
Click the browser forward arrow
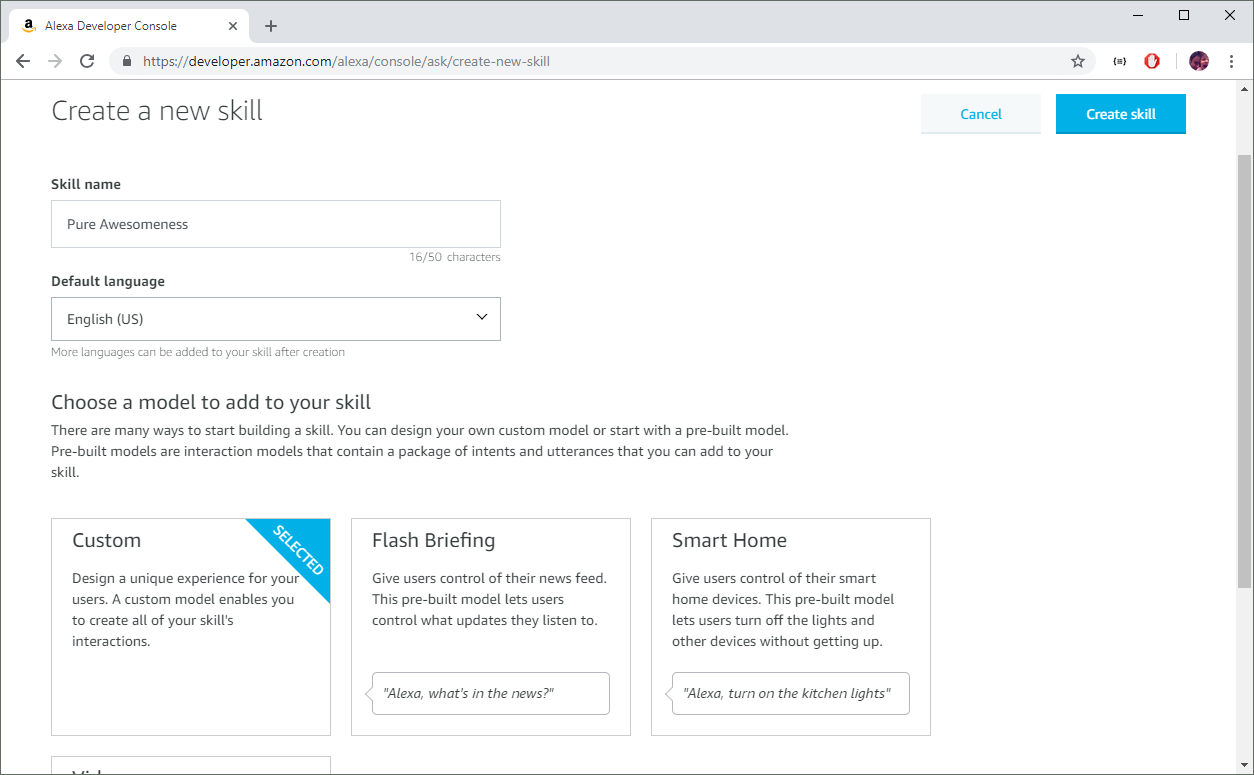click(x=55, y=61)
